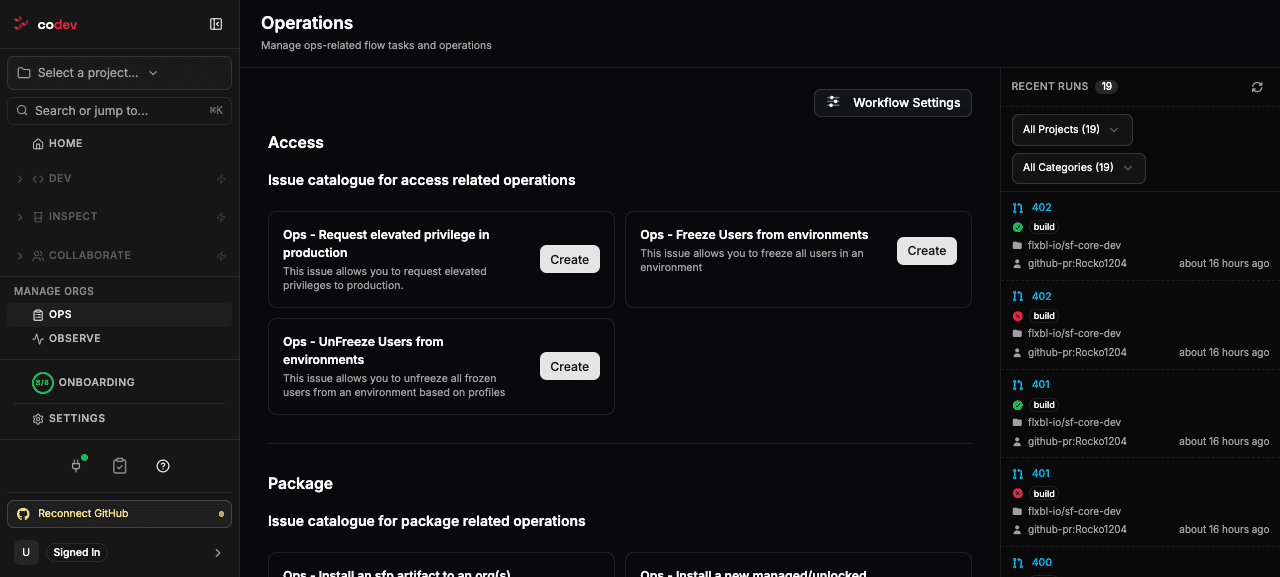1280x577 pixels.
Task: Click the 8/8 onboarding progress ring
Action: tap(42, 383)
